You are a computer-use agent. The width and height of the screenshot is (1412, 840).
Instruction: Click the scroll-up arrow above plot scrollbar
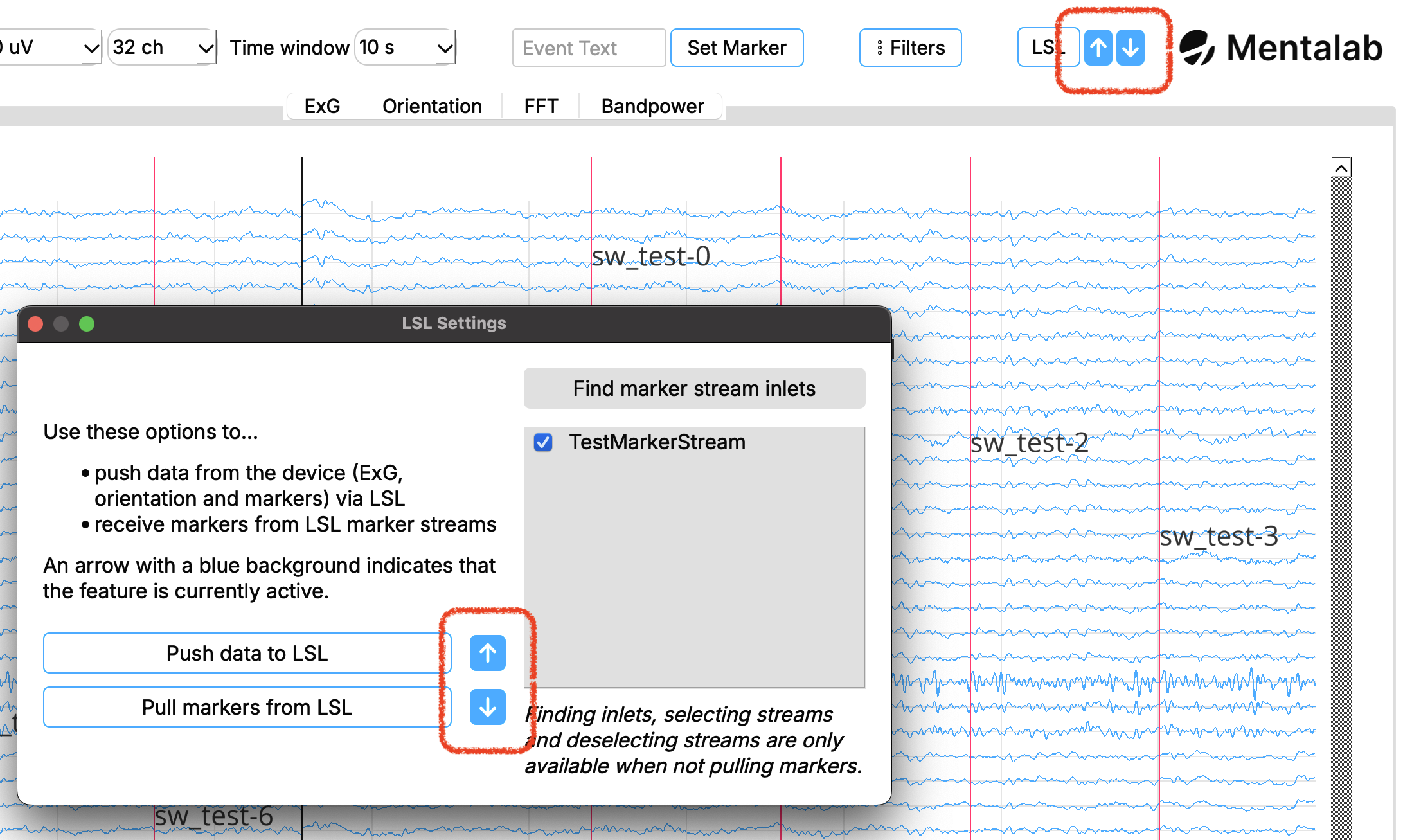pyautogui.click(x=1341, y=168)
